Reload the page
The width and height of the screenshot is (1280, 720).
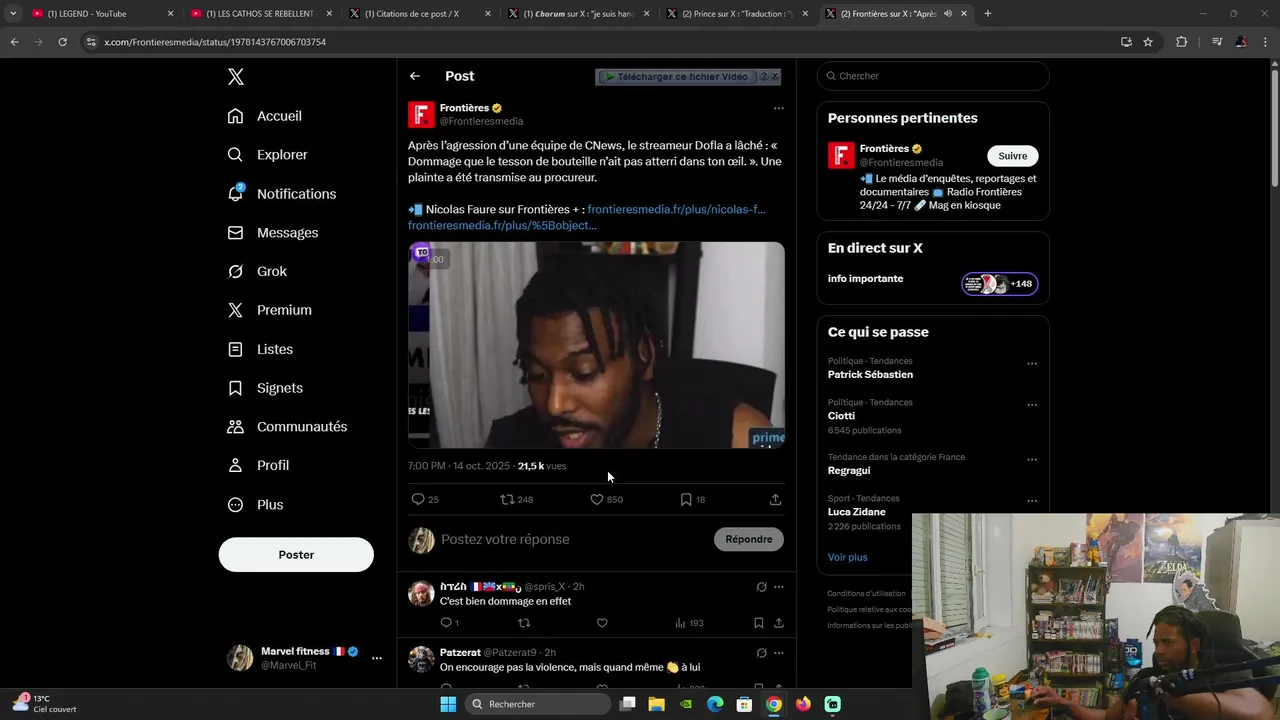pyautogui.click(x=62, y=42)
